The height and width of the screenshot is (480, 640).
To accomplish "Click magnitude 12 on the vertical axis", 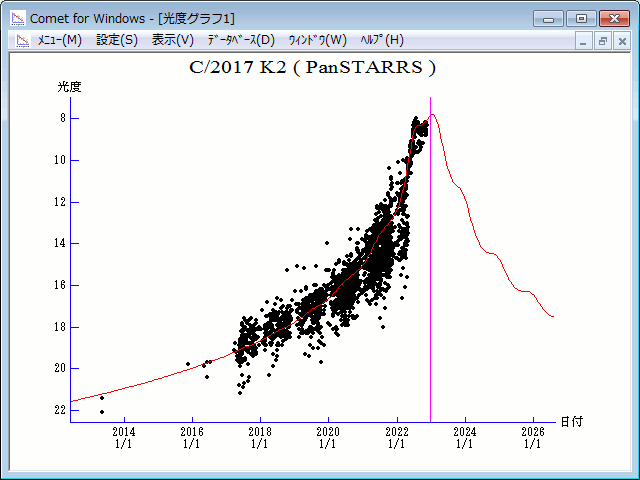I will pyautogui.click(x=60, y=202).
